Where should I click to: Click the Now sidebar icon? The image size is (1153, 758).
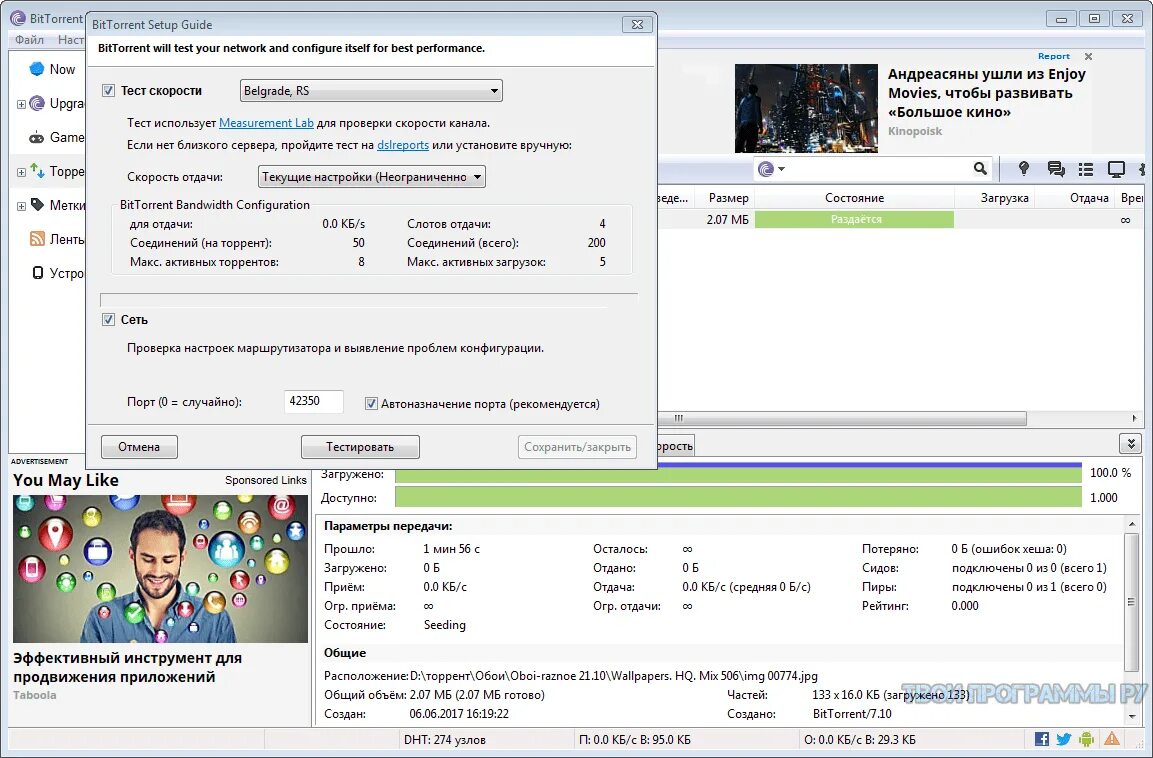click(37, 69)
